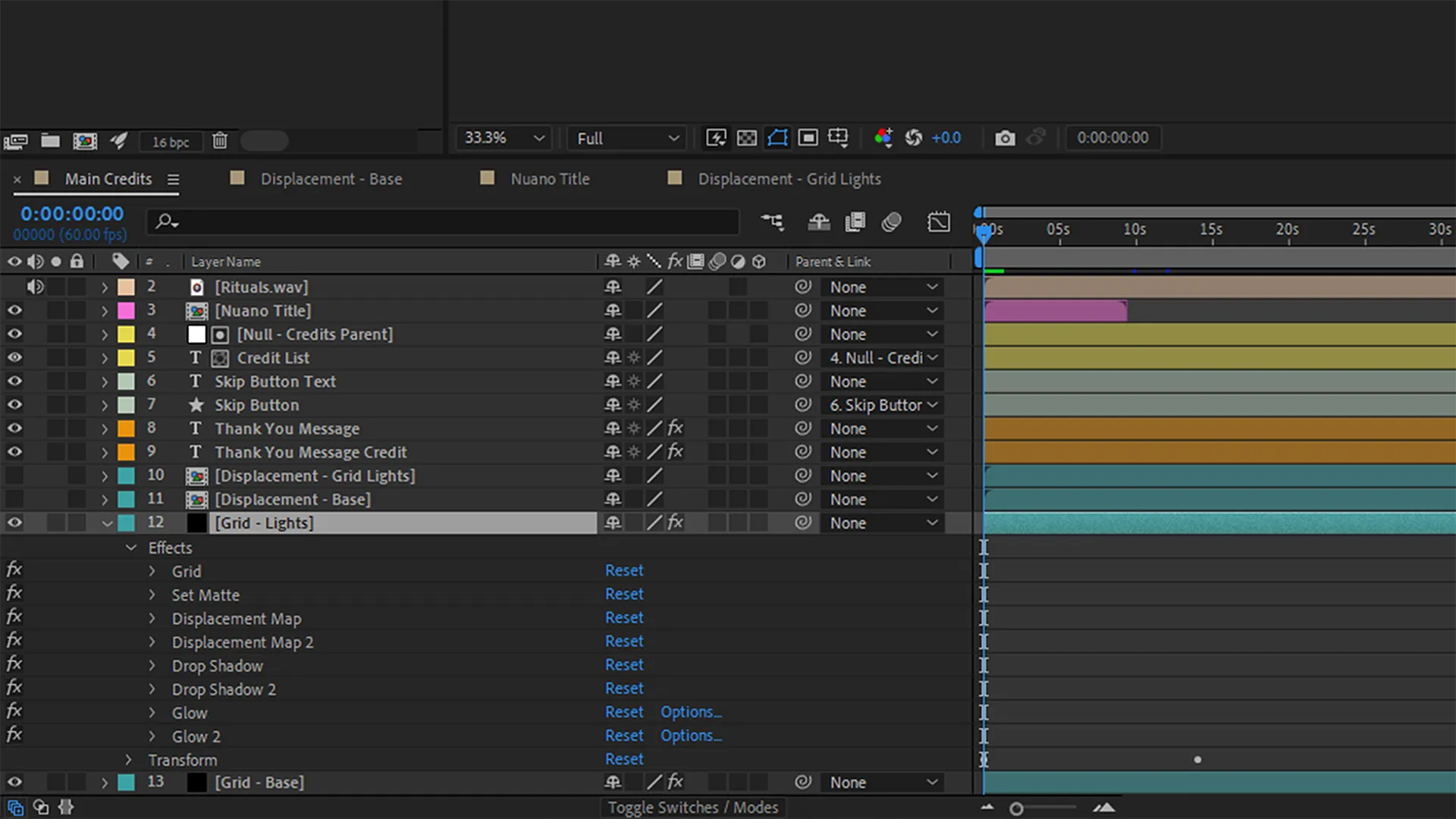1456x819 pixels.
Task: Create a new folder in Project panel
Action: (x=50, y=141)
